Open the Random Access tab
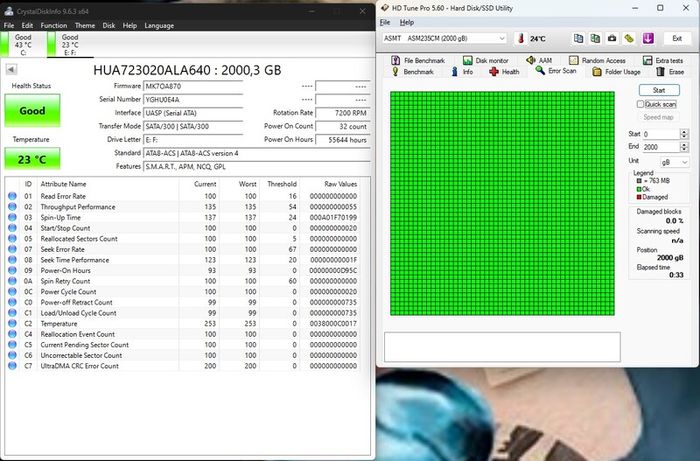The width and height of the screenshot is (700, 461). coord(597,60)
